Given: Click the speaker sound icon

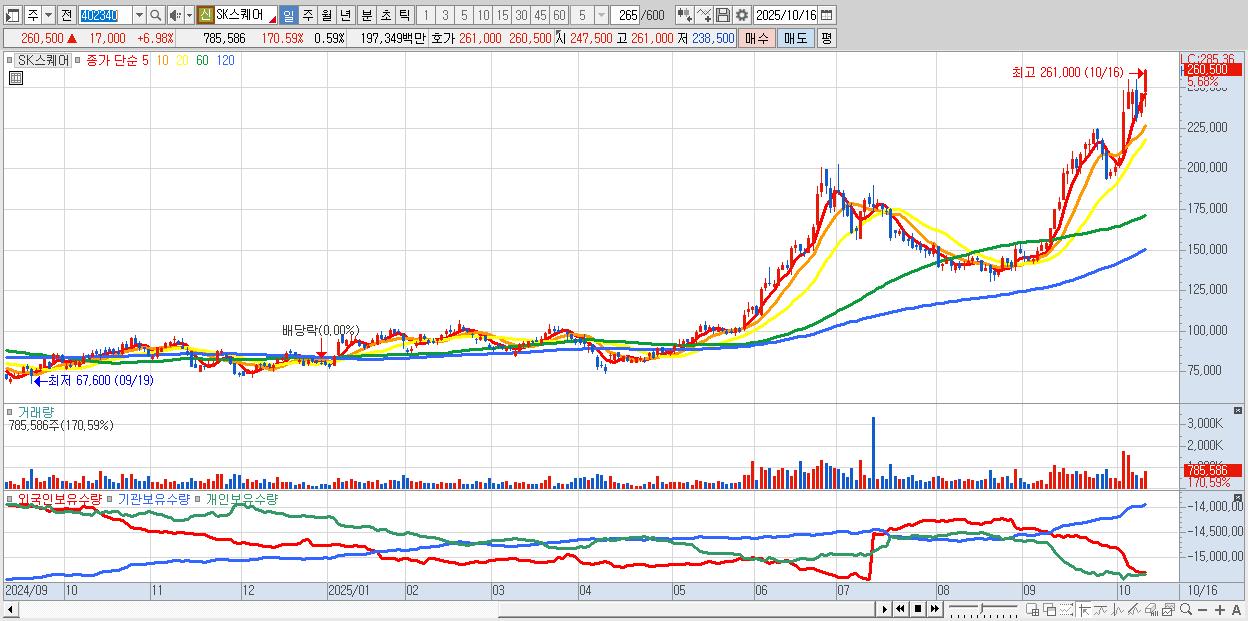Looking at the screenshot, I should click(x=174, y=15).
